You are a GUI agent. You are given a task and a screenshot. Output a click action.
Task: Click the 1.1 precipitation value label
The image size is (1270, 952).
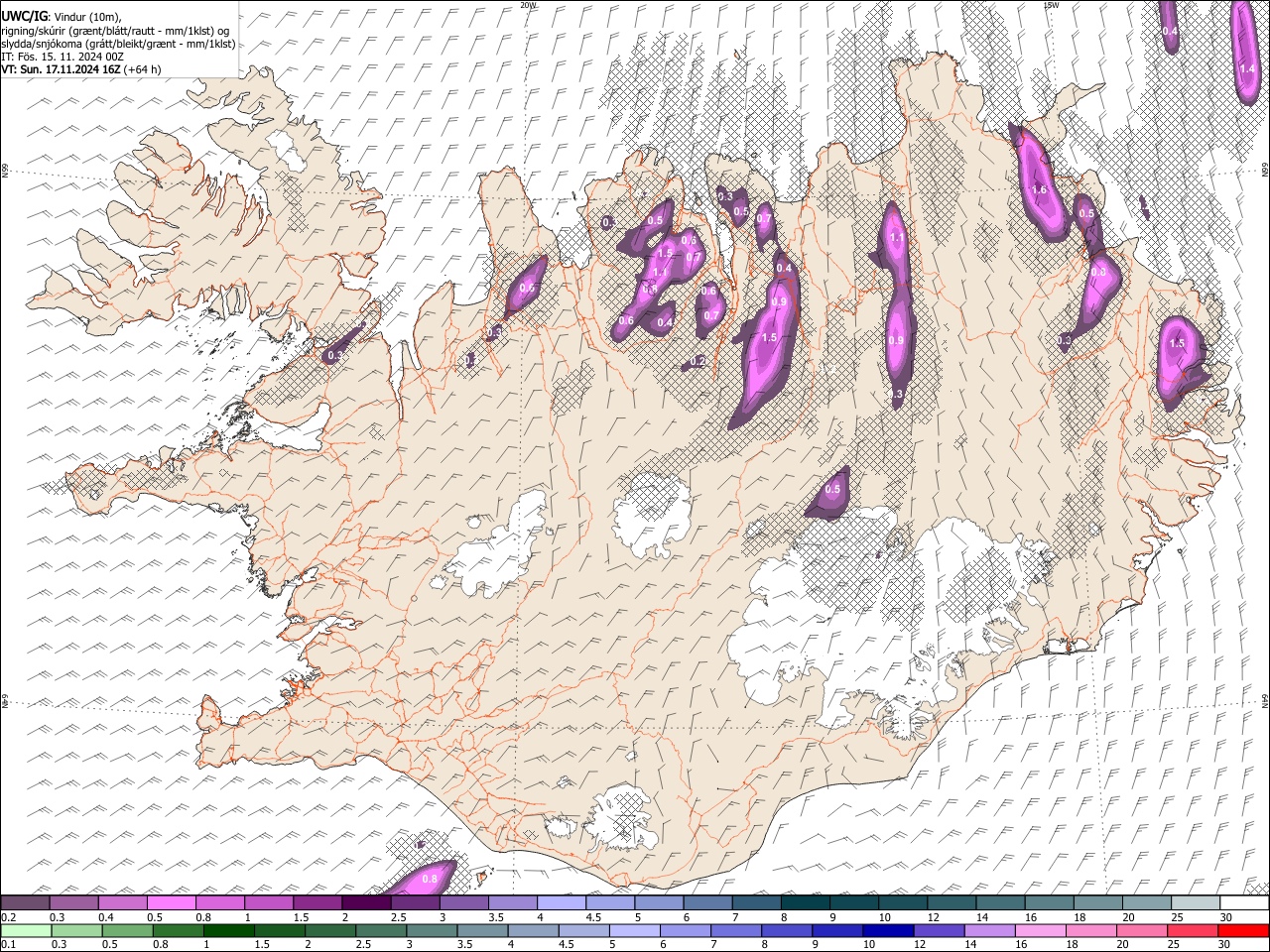coord(897,237)
